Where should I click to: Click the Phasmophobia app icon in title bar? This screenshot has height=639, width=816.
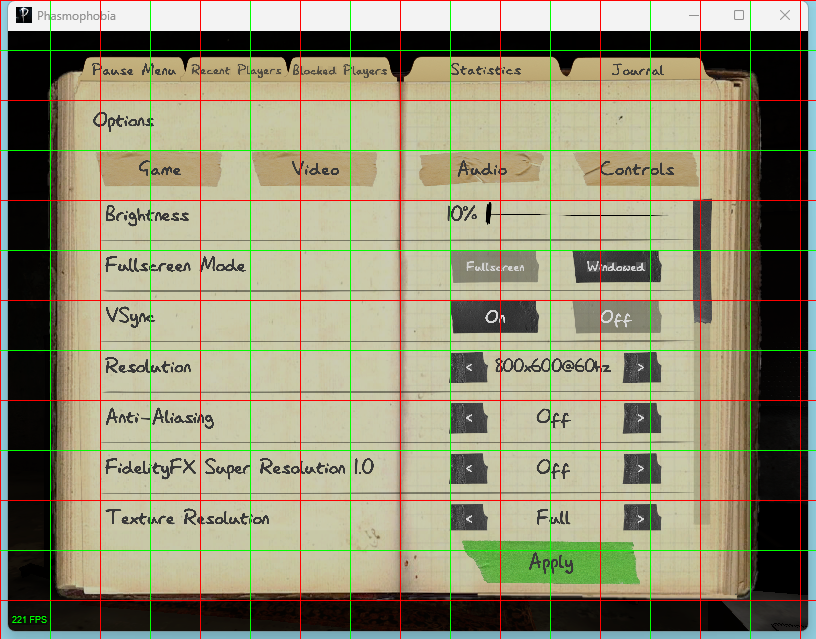tap(24, 16)
